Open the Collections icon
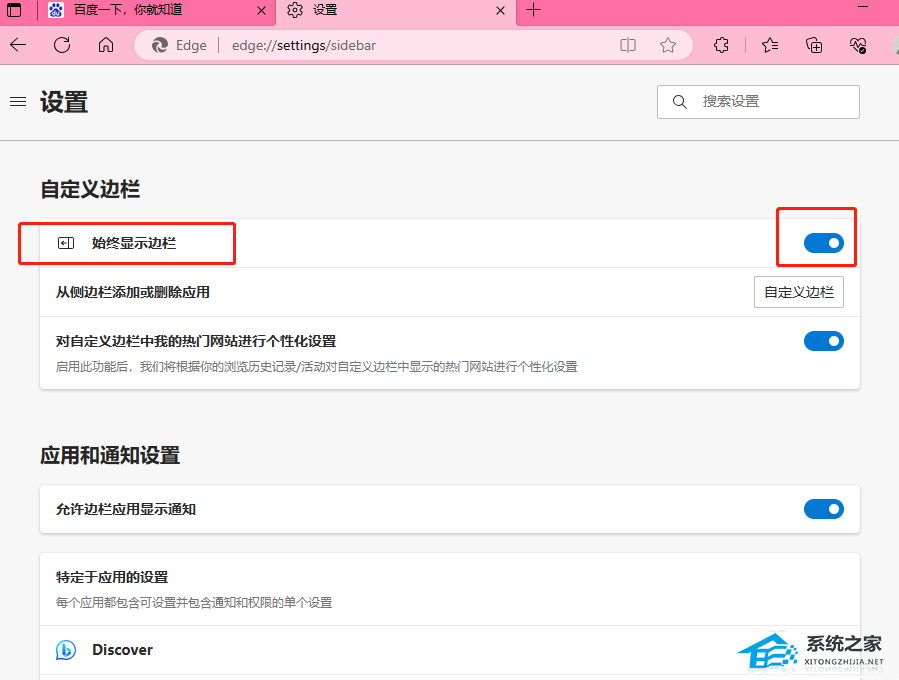Screen dimensions: 899x680 point(814,45)
